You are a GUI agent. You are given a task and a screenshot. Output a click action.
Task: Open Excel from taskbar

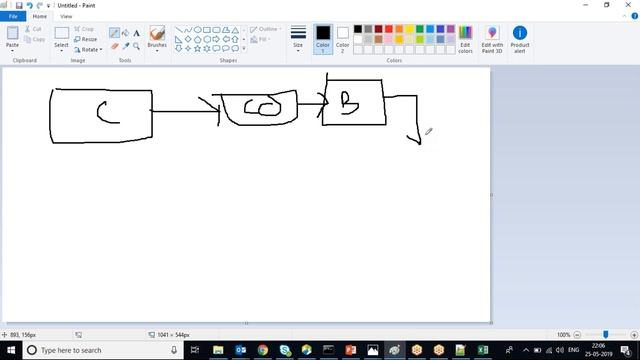coord(483,350)
